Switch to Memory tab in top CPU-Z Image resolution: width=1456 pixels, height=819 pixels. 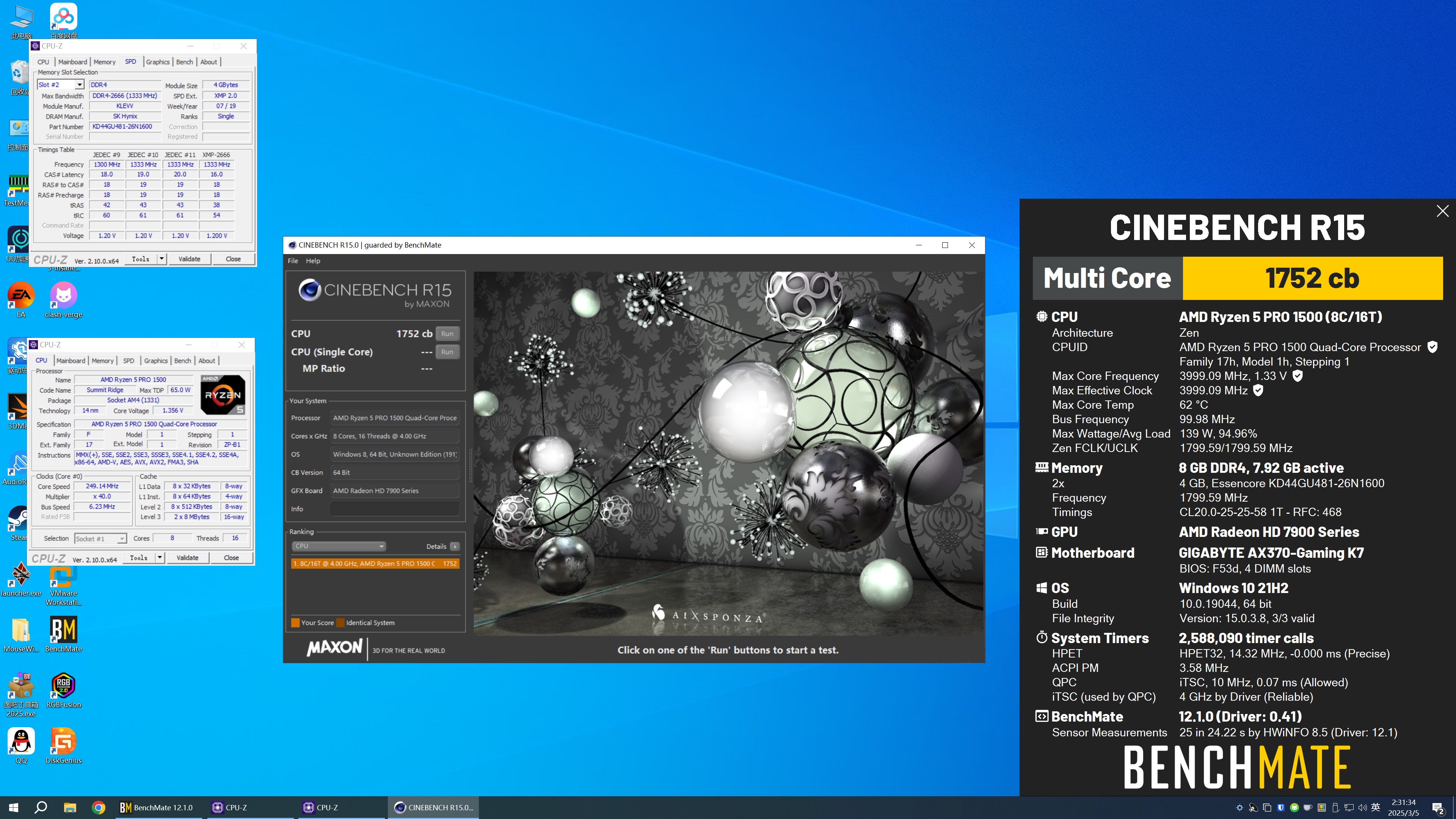pos(105,62)
